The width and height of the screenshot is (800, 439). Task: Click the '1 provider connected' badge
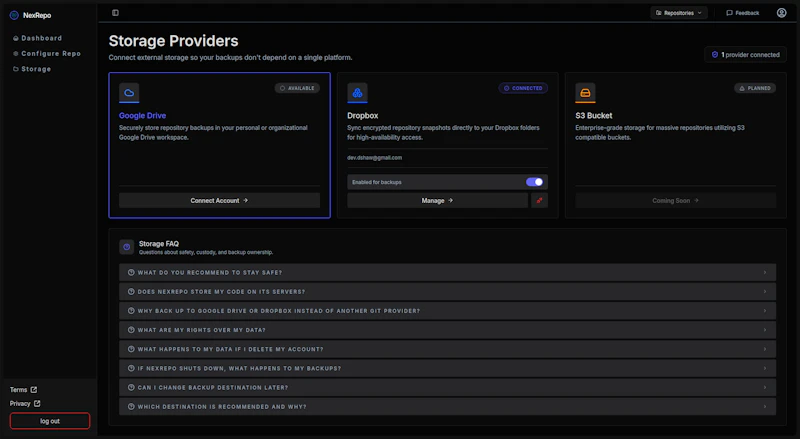745,55
